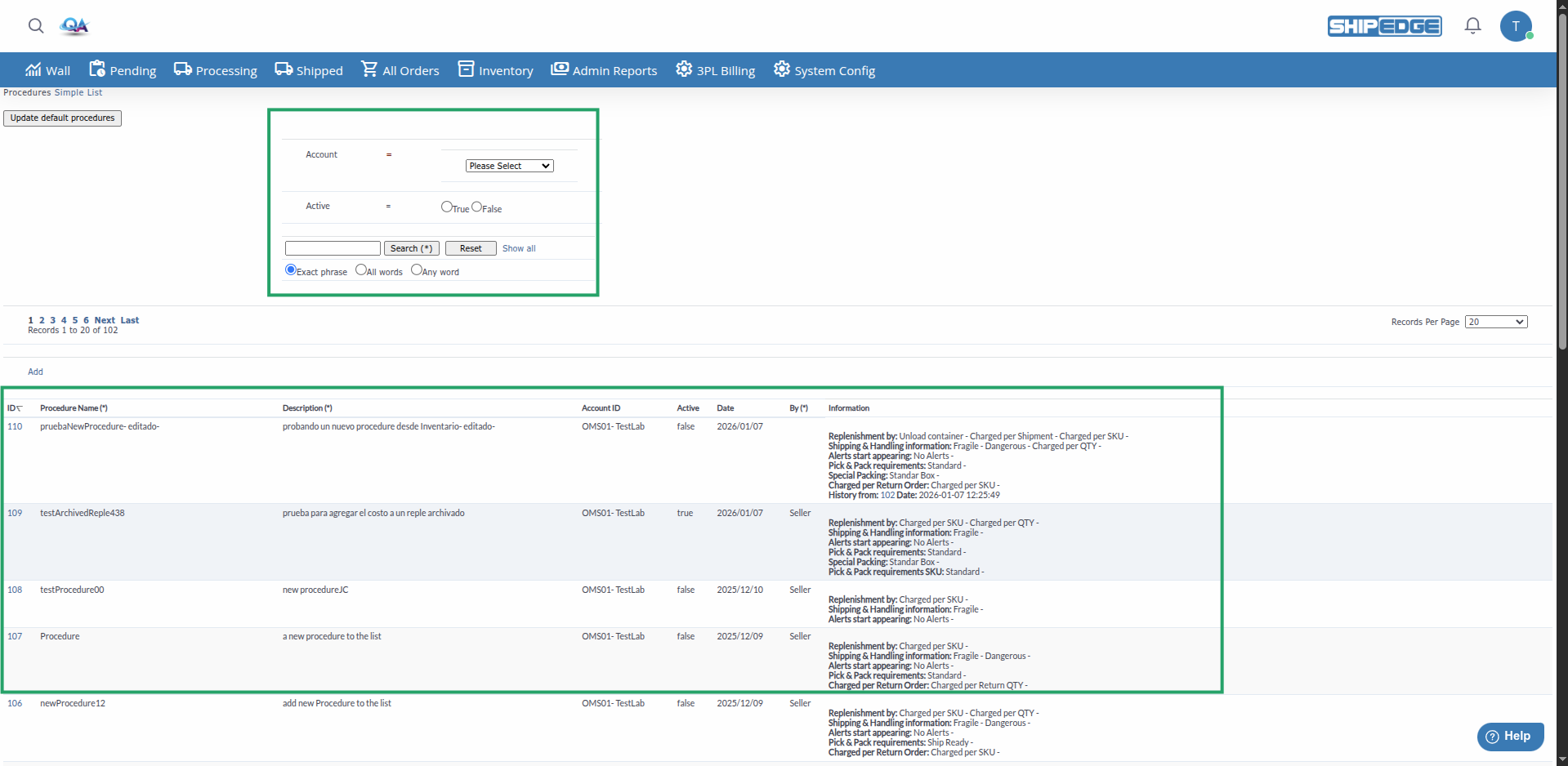Select the Active True radio button
The image size is (1568, 766).
click(x=447, y=207)
